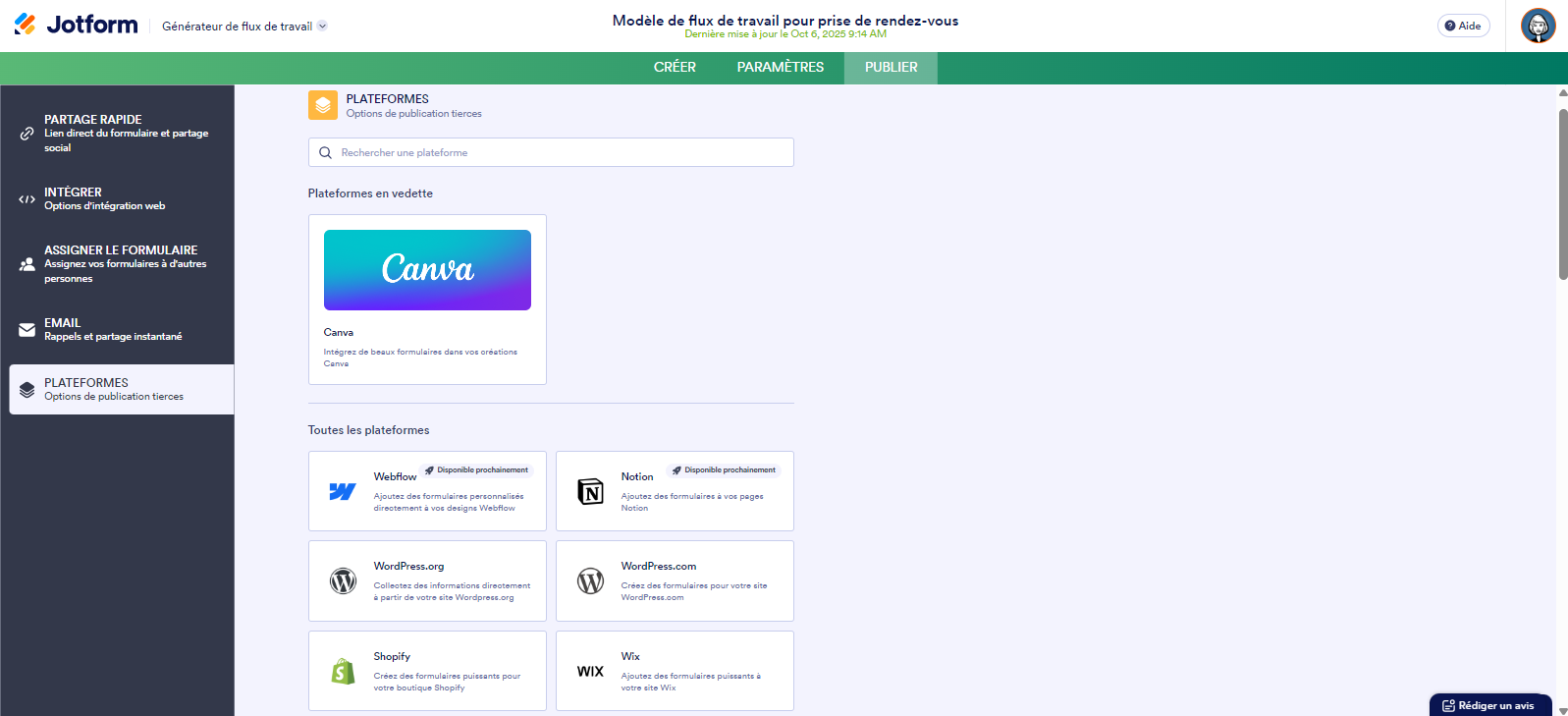Click the Toutes les plateformes heading
Screen dimensions: 1568x716
click(x=368, y=430)
